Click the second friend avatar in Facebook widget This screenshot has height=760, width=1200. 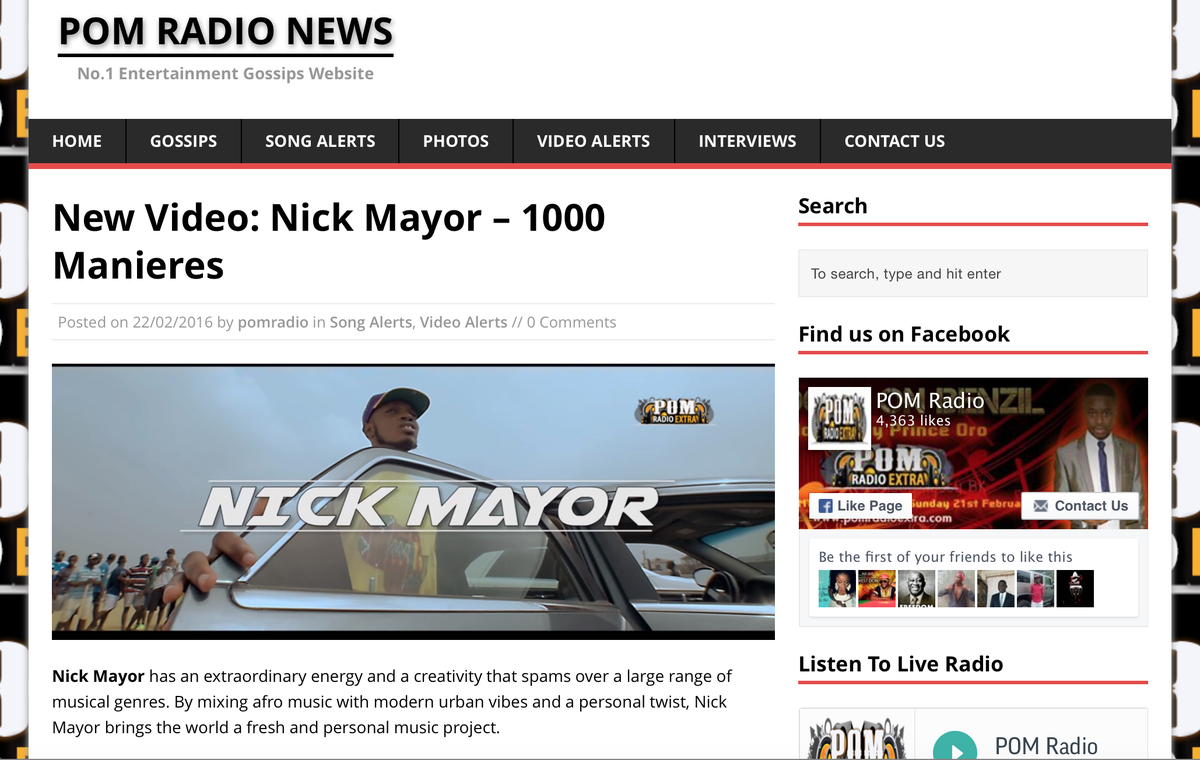(x=877, y=589)
